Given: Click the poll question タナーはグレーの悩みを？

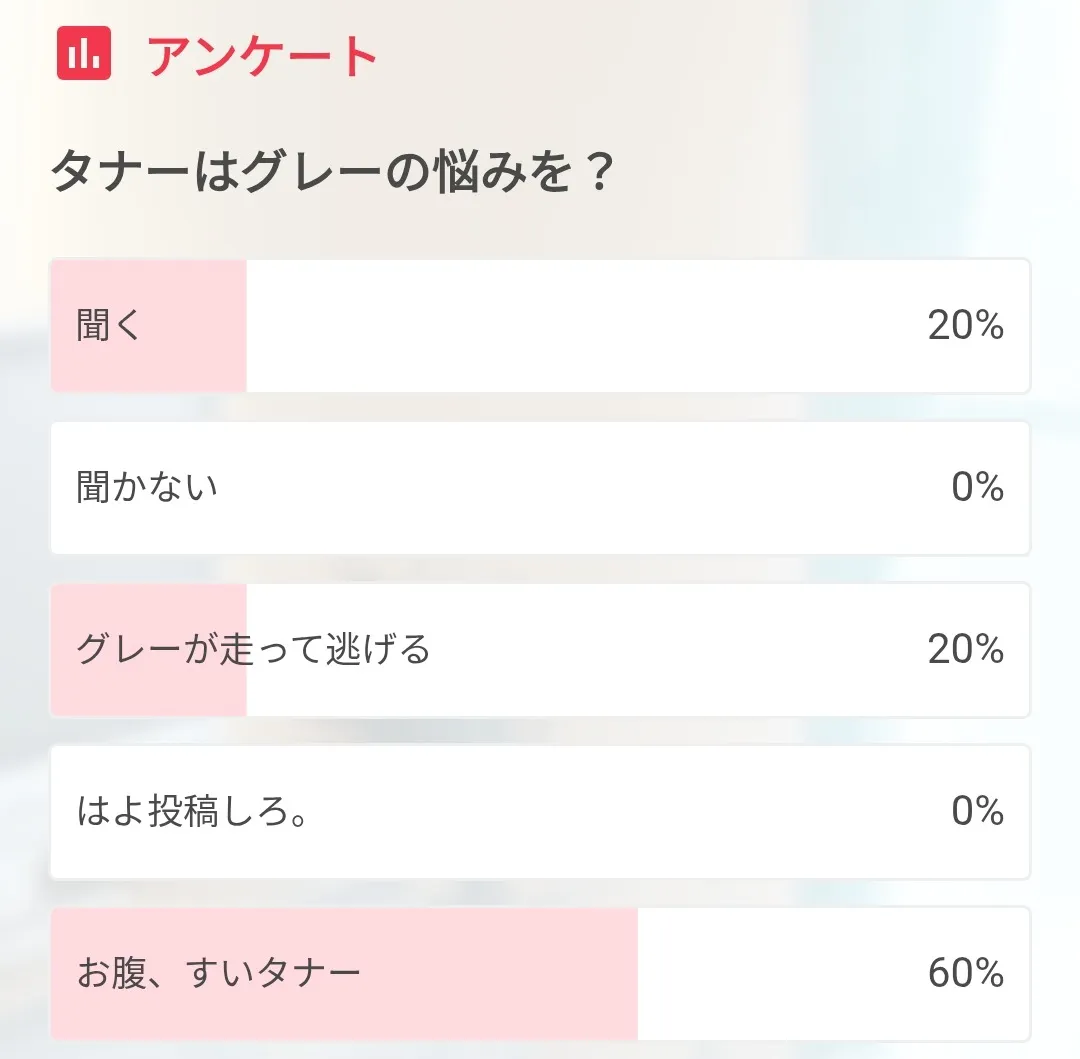Looking at the screenshot, I should coord(331,173).
